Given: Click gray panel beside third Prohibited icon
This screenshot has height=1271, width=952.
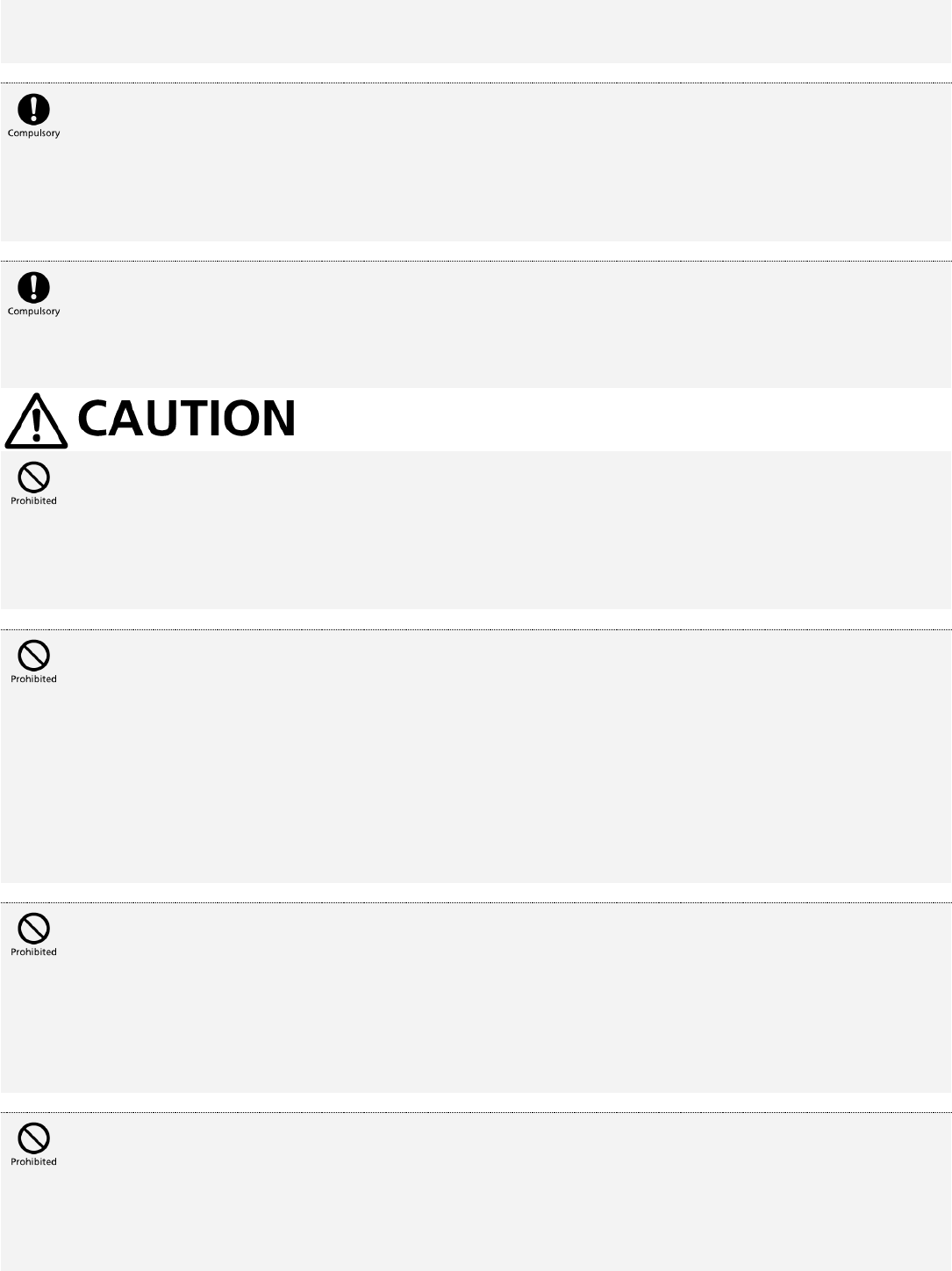Looking at the screenshot, I should click(476, 998).
